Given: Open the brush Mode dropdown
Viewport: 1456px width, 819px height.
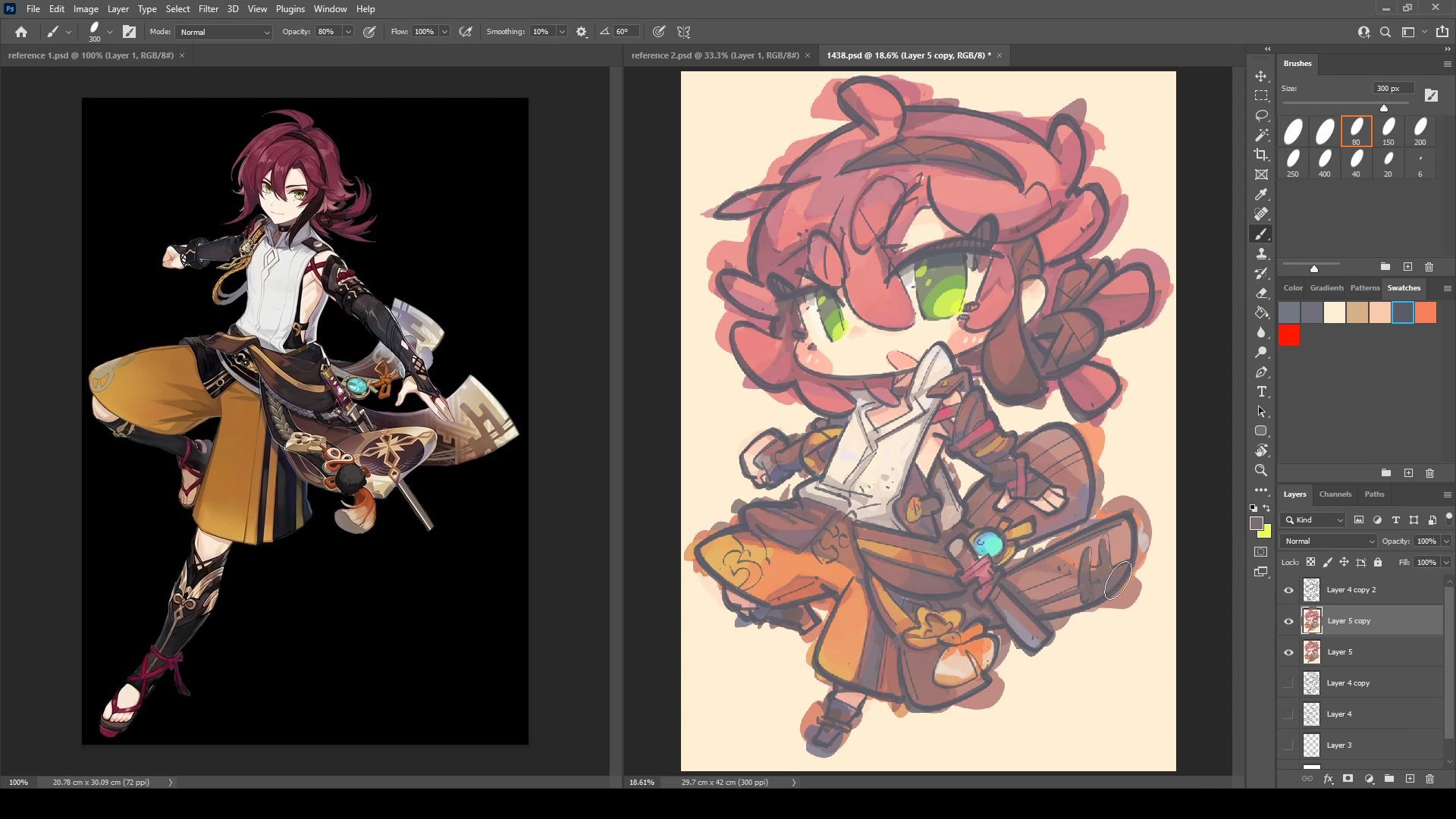Looking at the screenshot, I should point(224,32).
